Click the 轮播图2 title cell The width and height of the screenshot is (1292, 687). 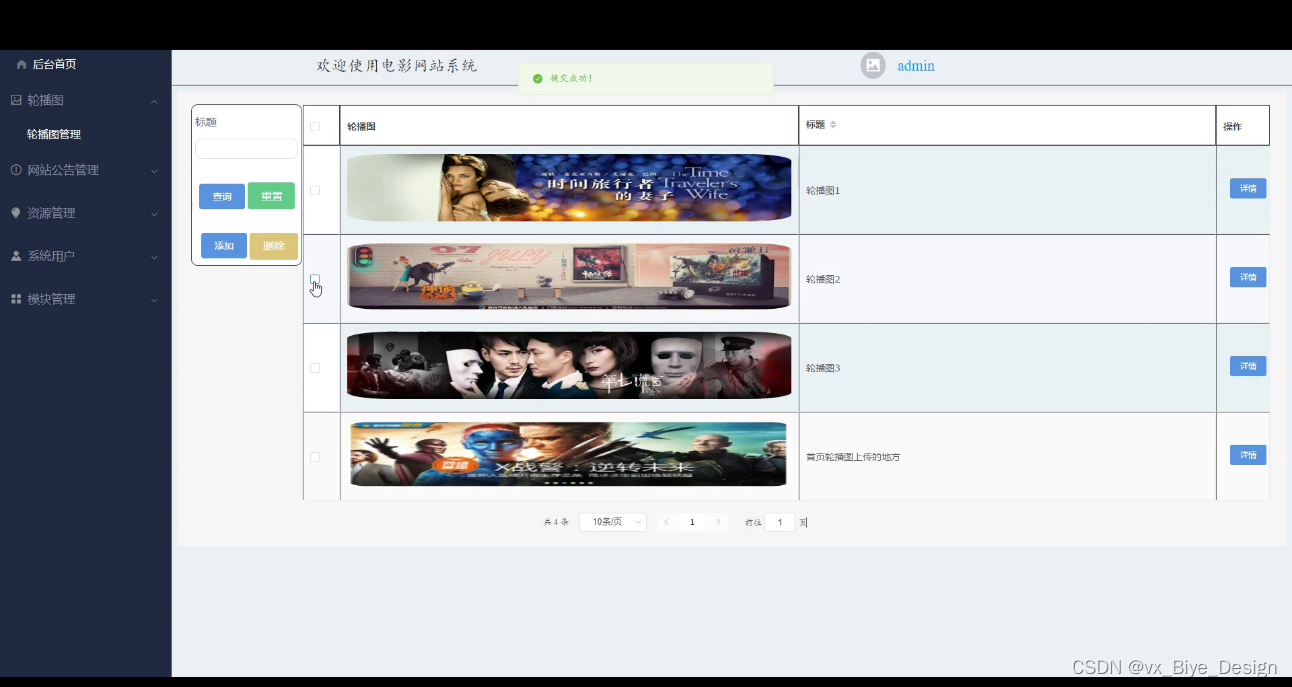1007,279
